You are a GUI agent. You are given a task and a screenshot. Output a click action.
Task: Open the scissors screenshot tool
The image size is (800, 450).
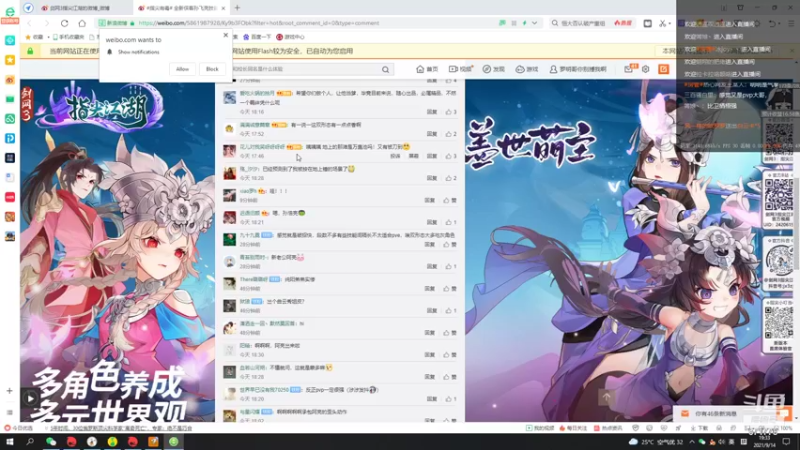662,23
